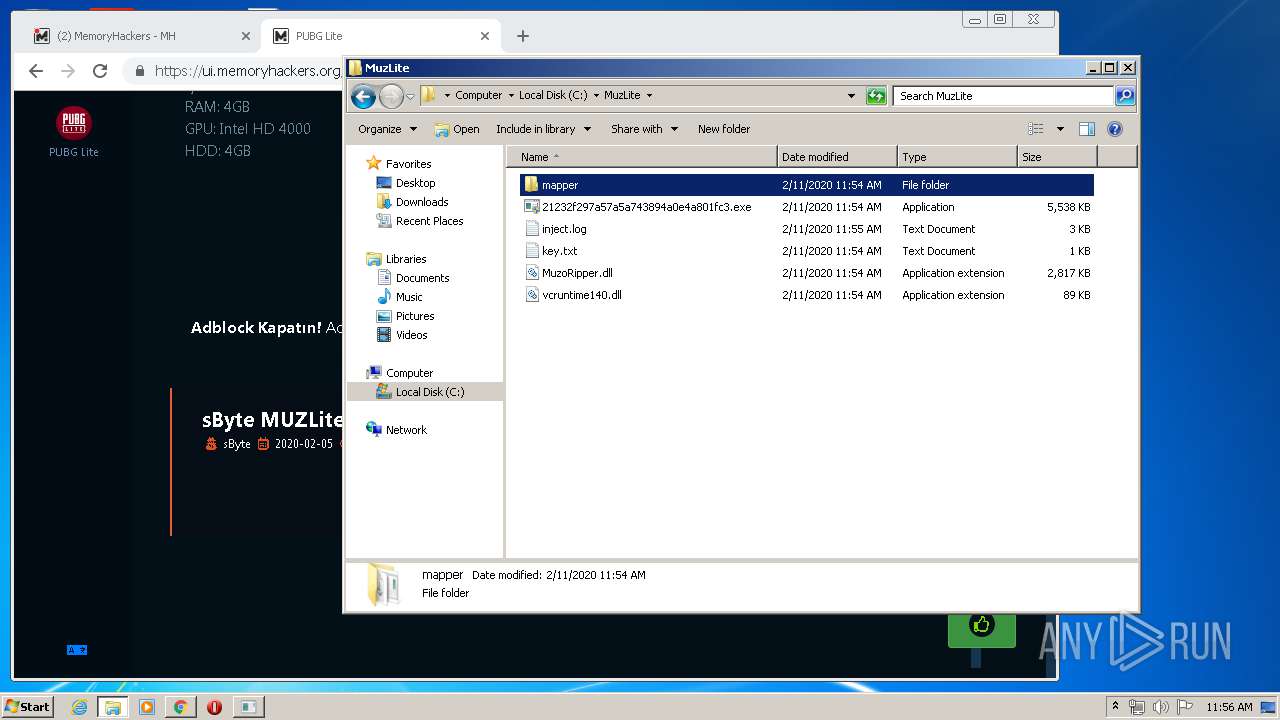Open a new browser tab

(523, 36)
